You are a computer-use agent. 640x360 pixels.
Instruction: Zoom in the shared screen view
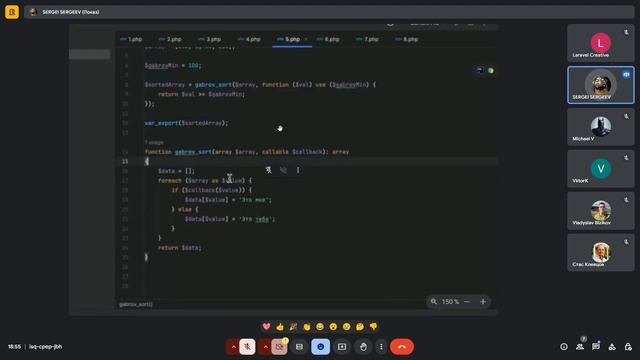click(483, 302)
